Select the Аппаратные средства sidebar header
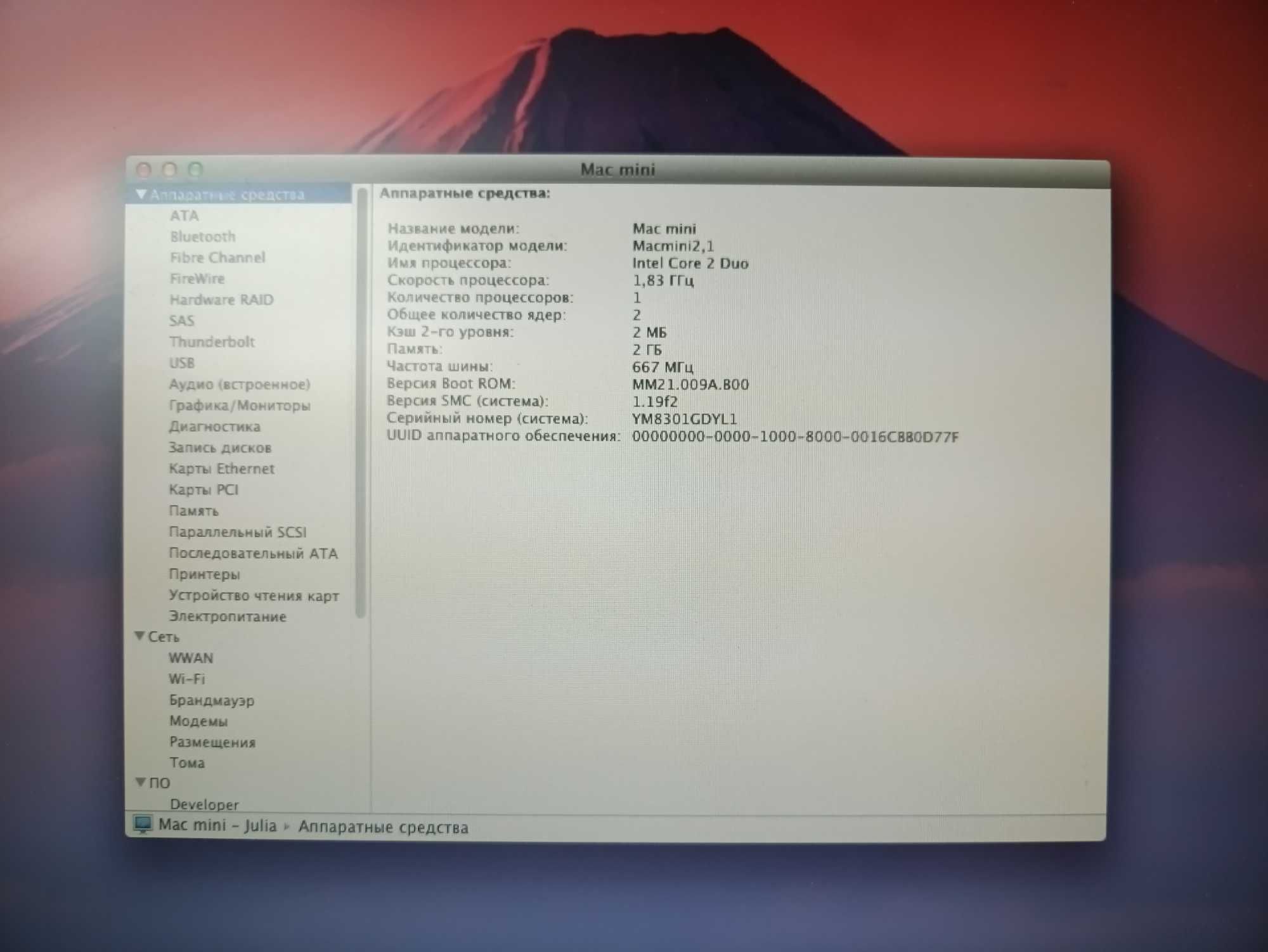1268x952 pixels. coord(227,195)
